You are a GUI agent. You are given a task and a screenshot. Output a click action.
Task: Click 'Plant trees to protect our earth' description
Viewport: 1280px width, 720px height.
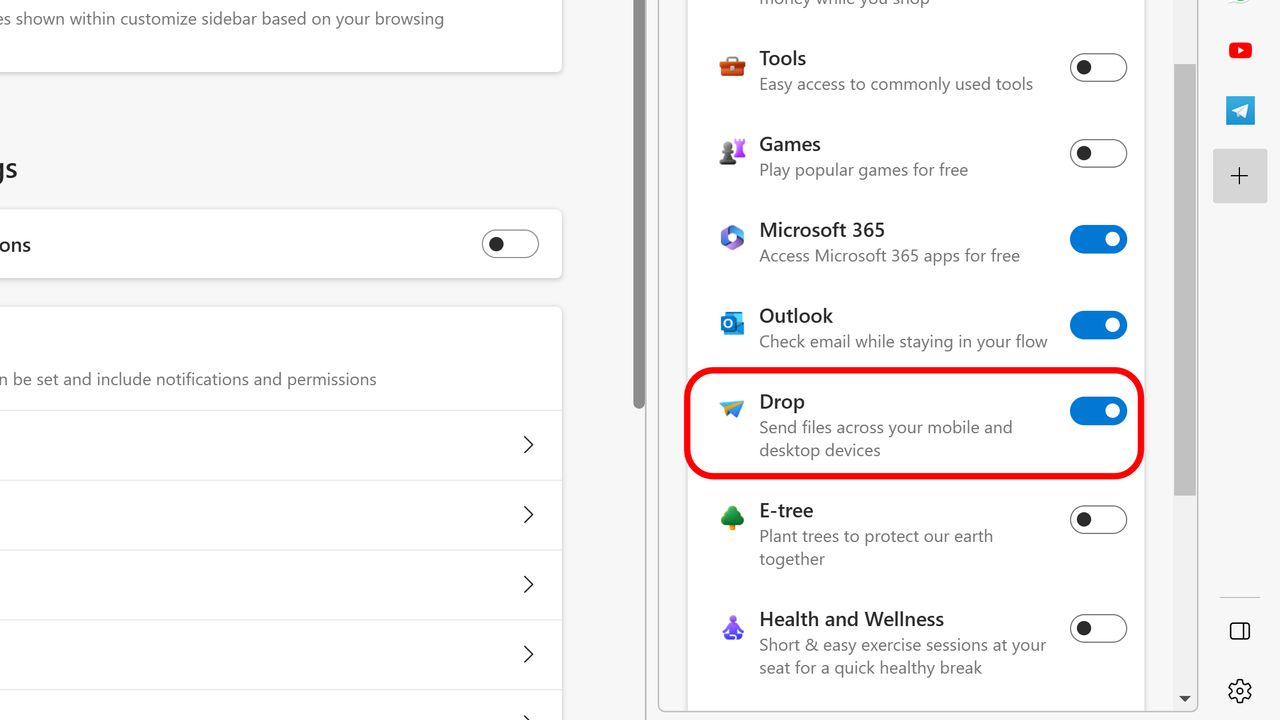(876, 547)
